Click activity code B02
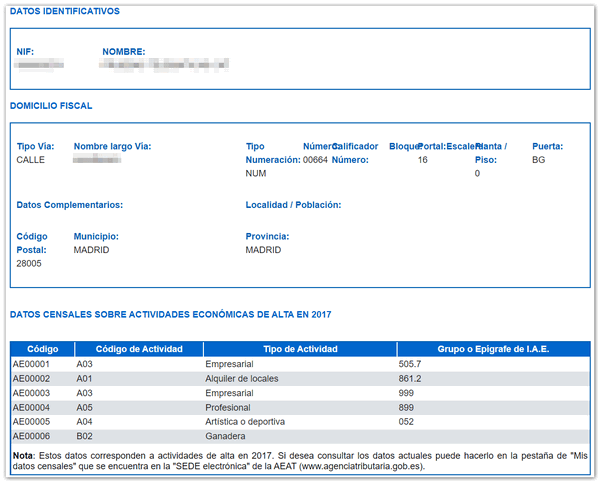The height and width of the screenshot is (483, 600). (84, 436)
